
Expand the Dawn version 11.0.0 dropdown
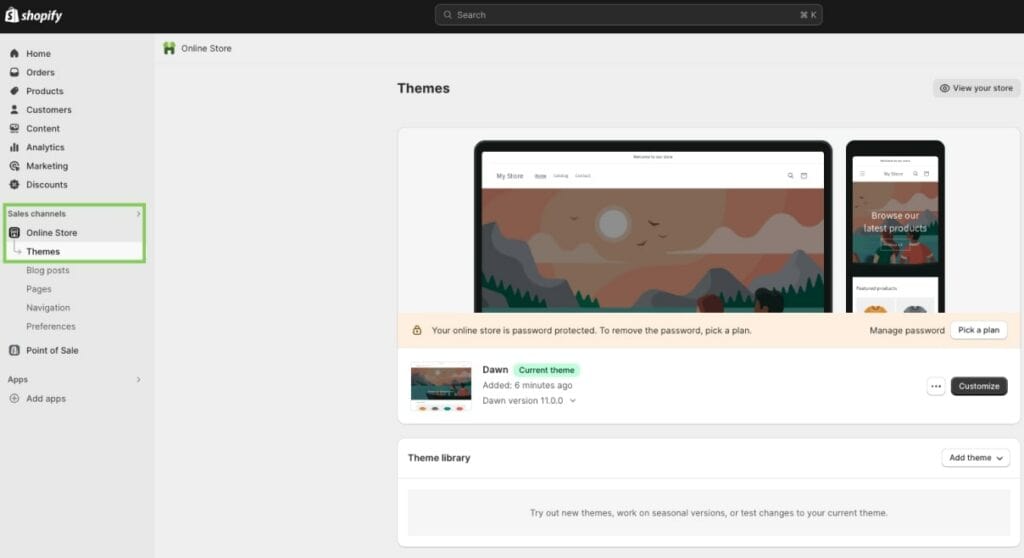572,401
